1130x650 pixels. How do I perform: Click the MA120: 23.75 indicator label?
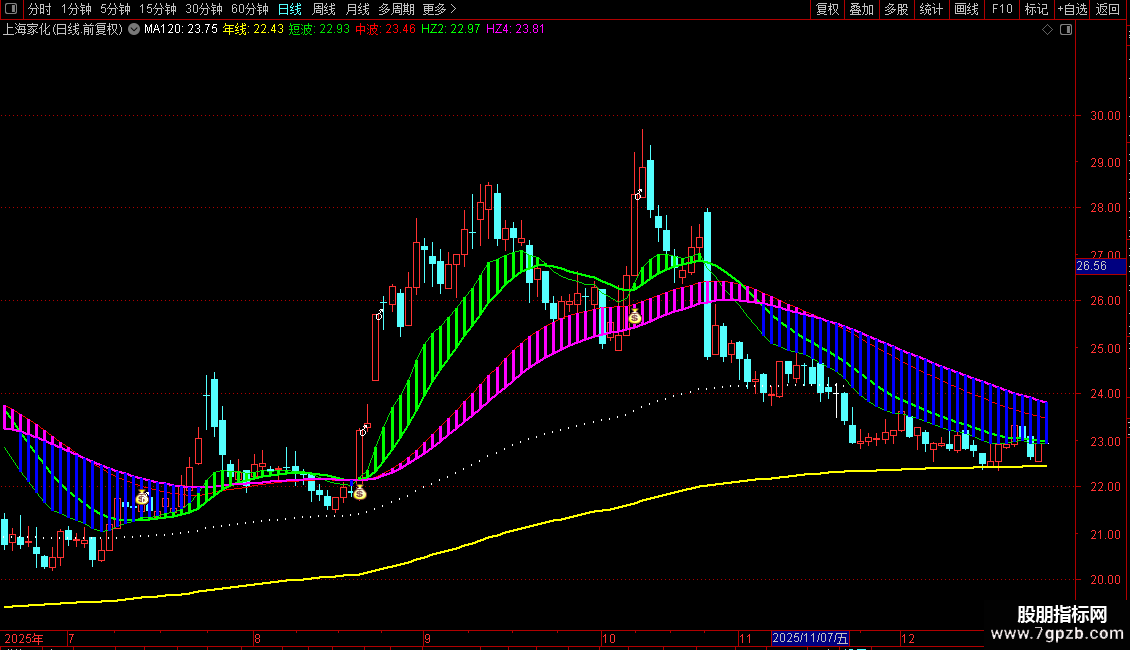click(181, 29)
